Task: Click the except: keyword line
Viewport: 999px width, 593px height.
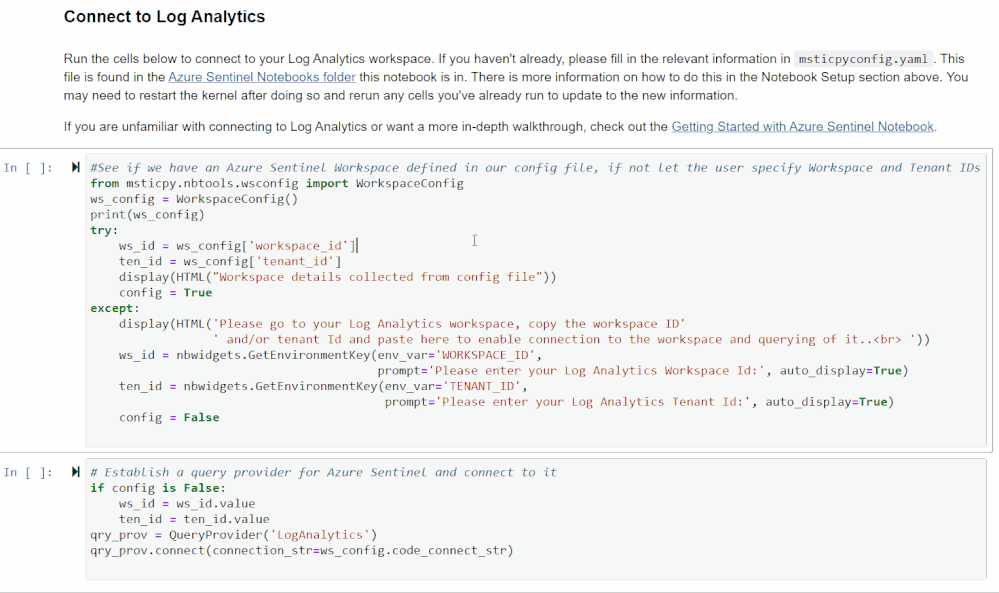Action: [x=115, y=308]
